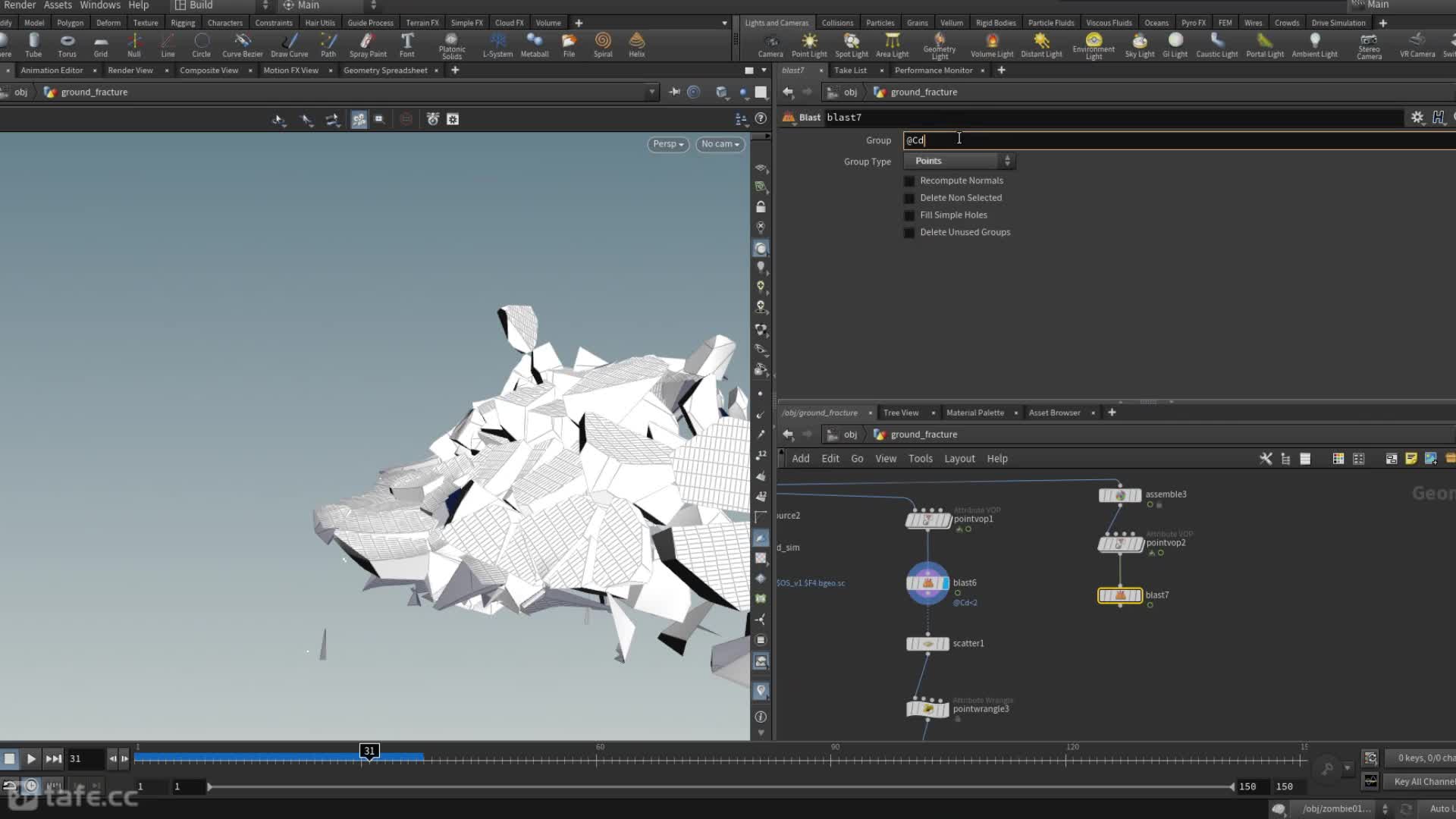Screen dimensions: 1456x819
Task: Select the Circle shelf tool
Action: [201, 45]
